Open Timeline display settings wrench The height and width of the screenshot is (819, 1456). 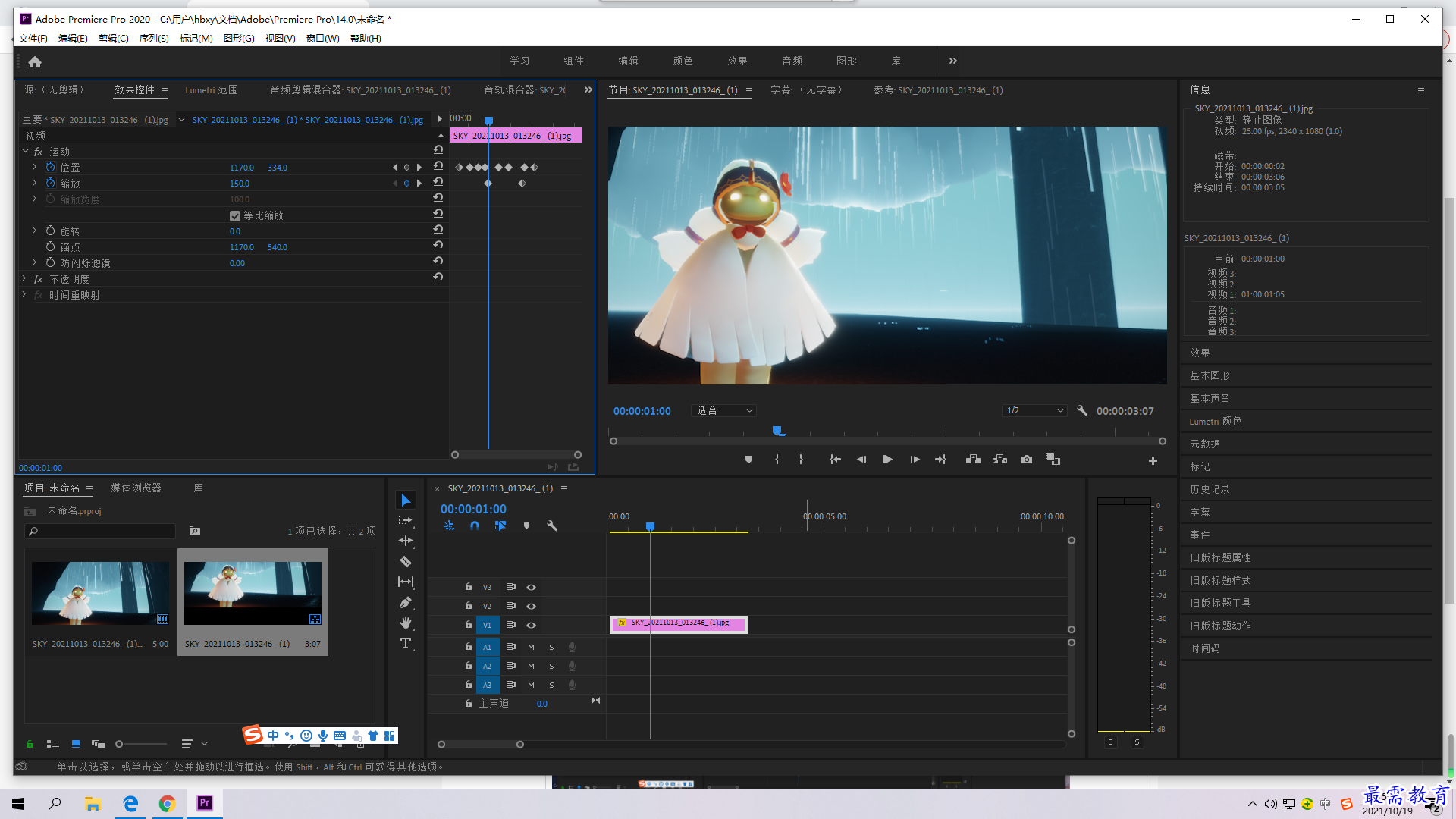[x=552, y=526]
